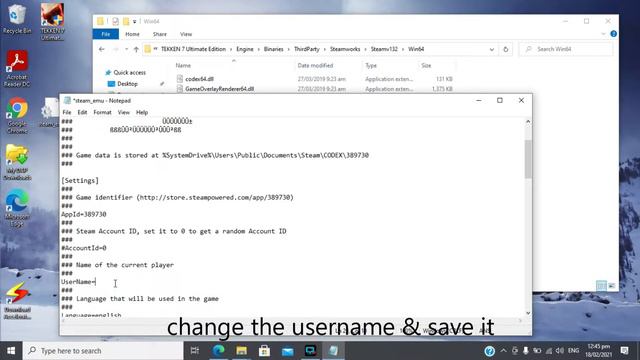Open the lightning-bolt desktop shortcut

[17, 301]
